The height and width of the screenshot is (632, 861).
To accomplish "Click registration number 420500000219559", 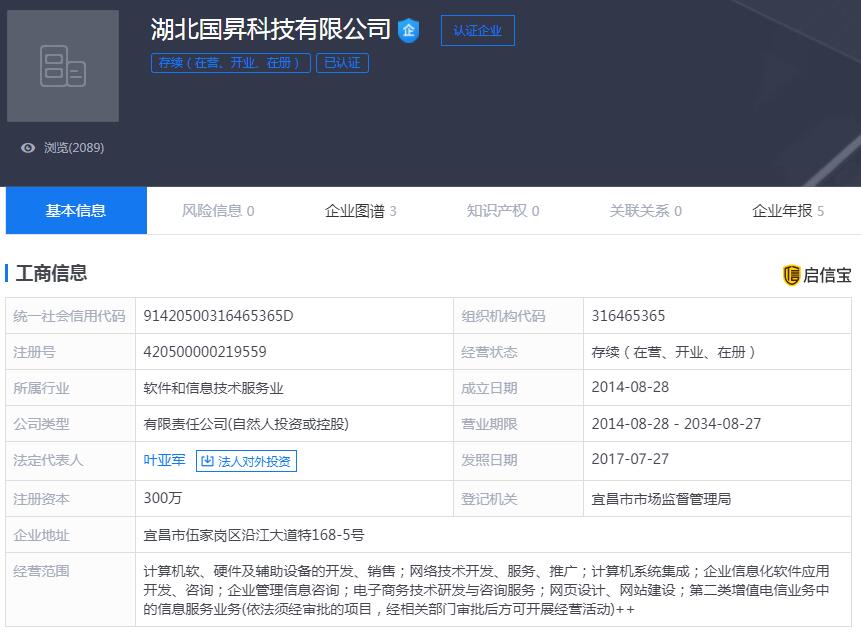I will 205,352.
